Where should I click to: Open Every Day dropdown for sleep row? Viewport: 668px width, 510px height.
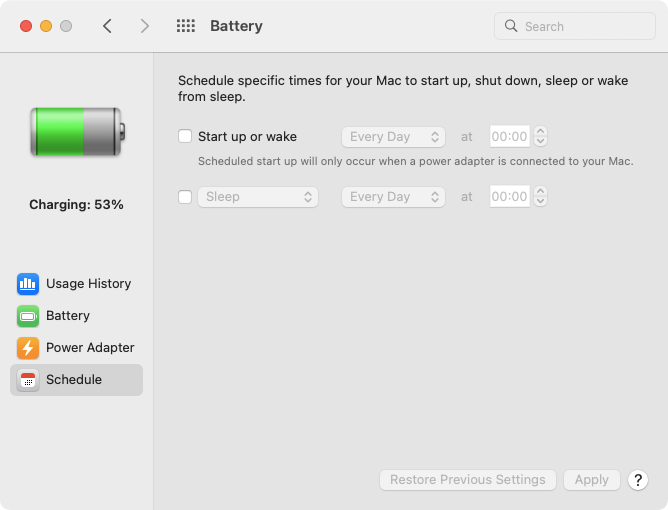click(x=394, y=197)
